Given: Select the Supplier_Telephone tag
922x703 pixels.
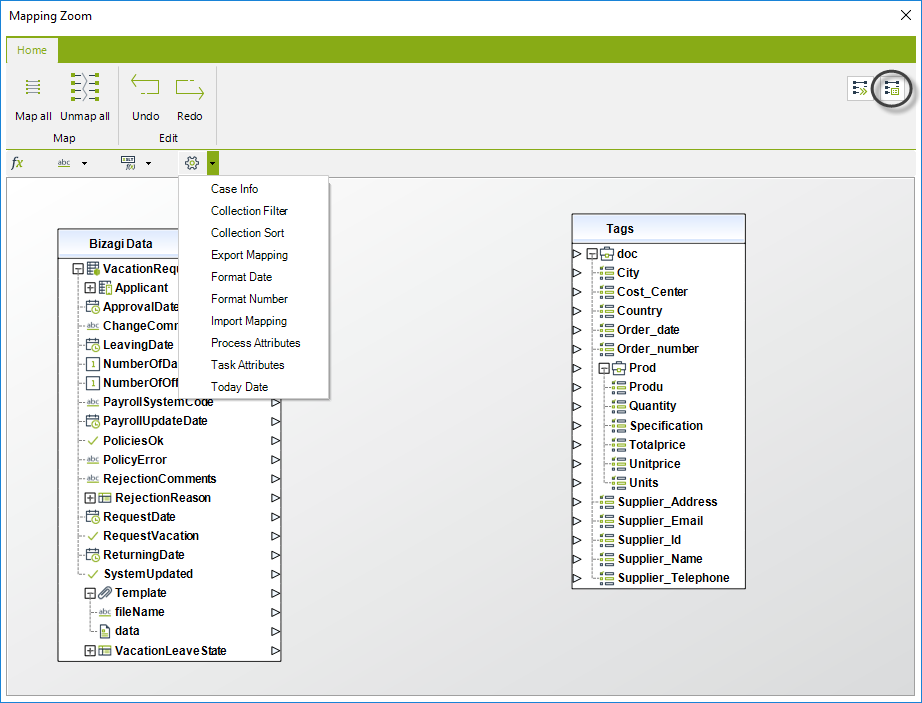Looking at the screenshot, I should 673,578.
